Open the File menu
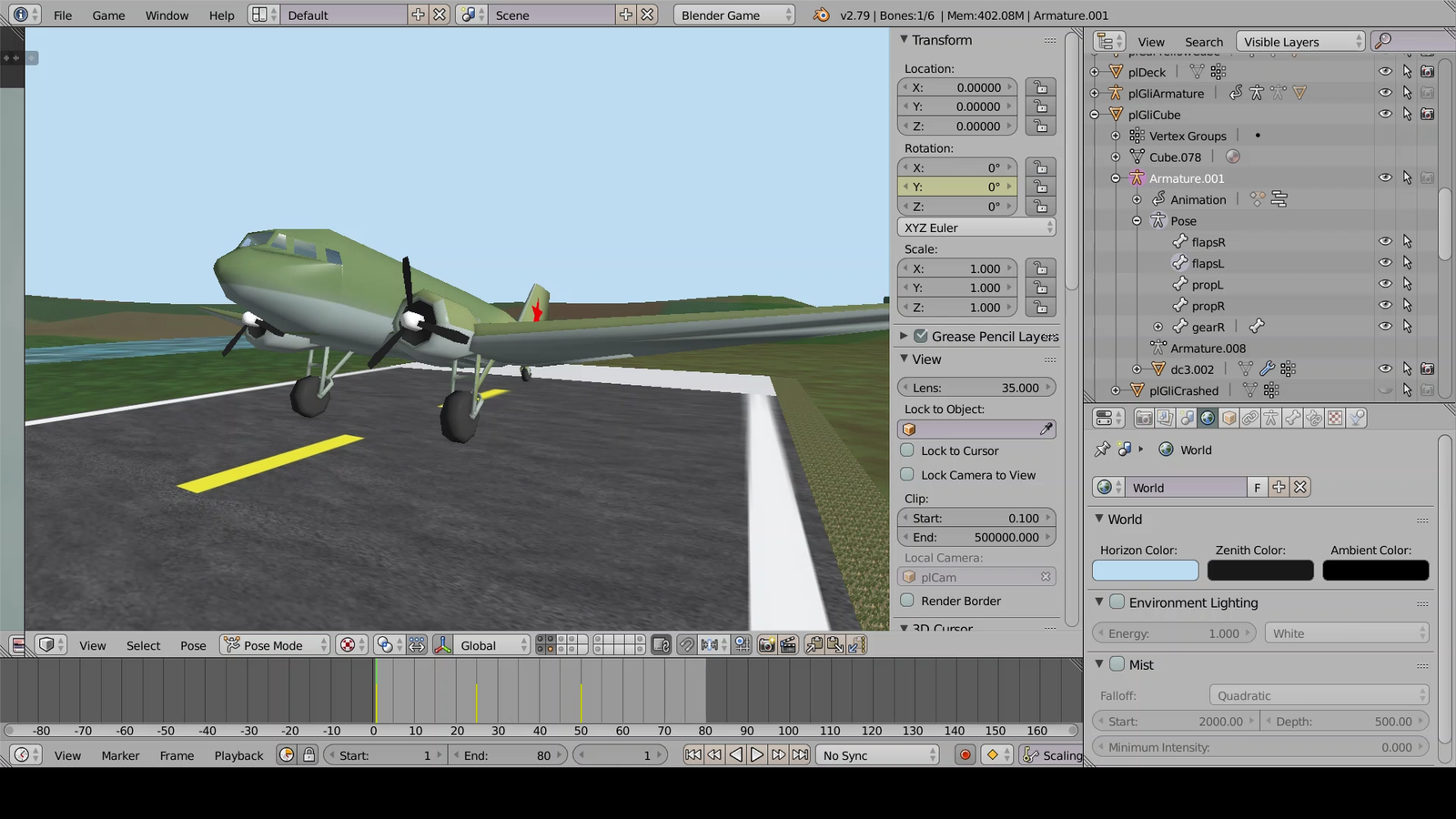 pyautogui.click(x=63, y=15)
